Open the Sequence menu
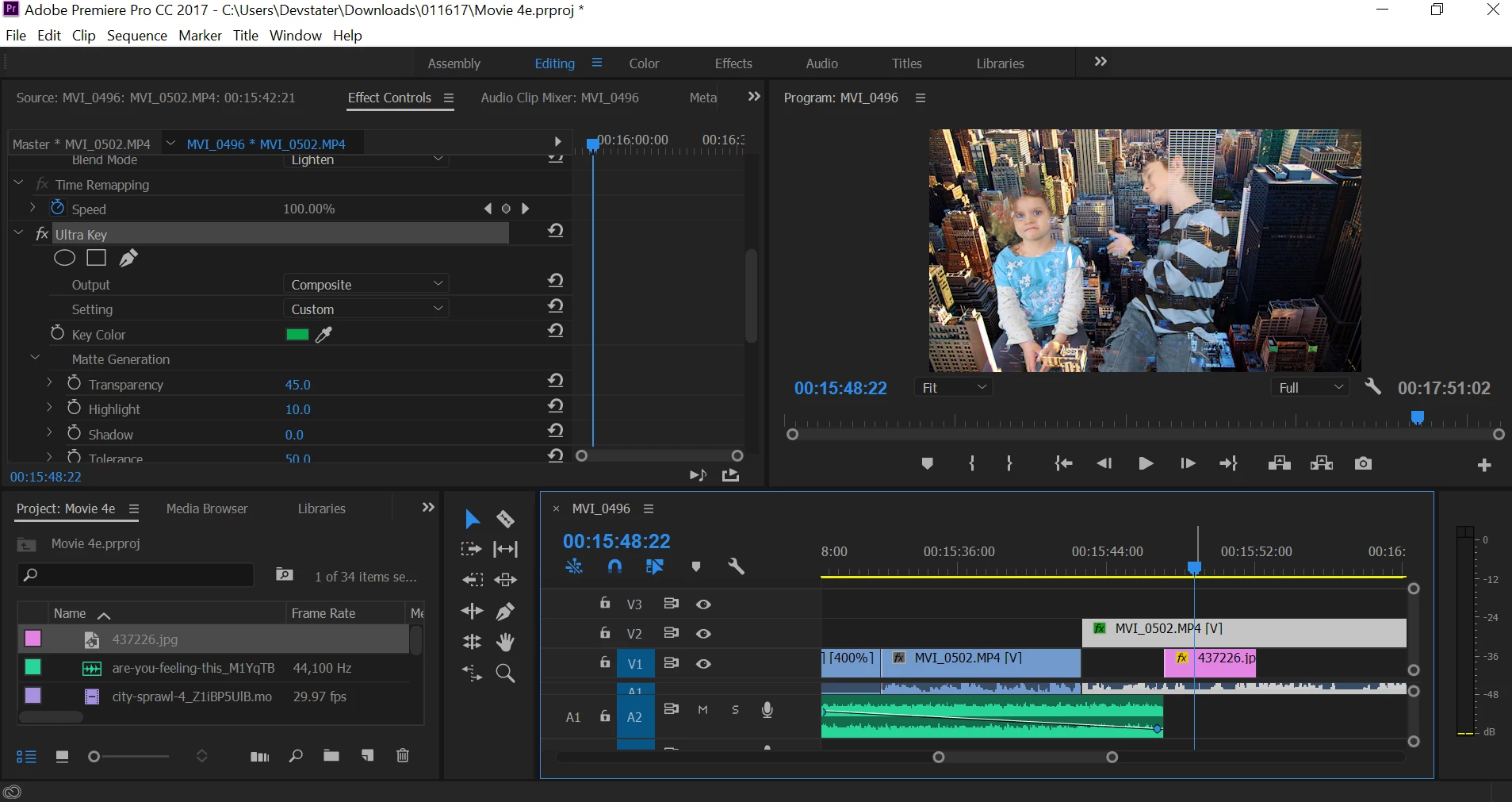Screen dimensions: 1512x802 click(x=137, y=36)
